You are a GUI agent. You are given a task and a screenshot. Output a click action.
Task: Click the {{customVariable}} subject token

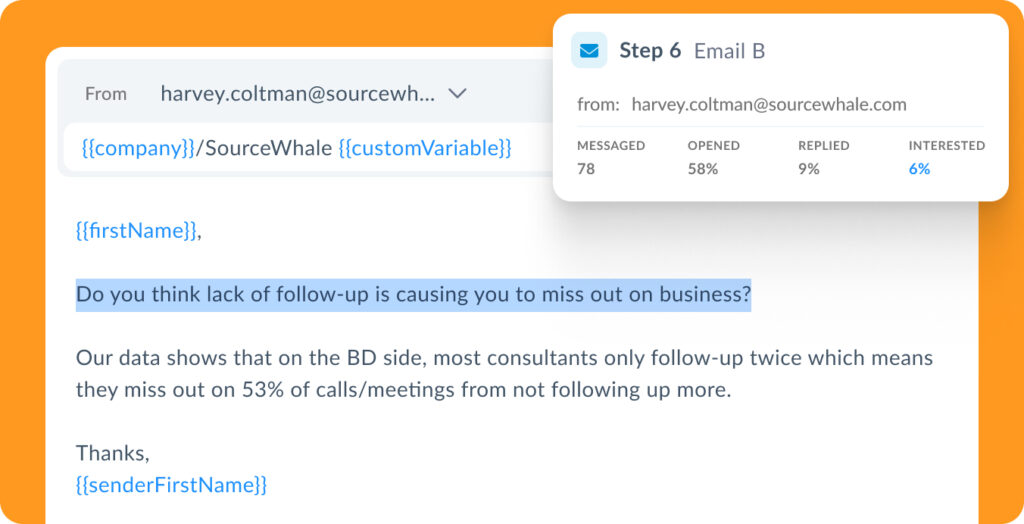tap(425, 148)
